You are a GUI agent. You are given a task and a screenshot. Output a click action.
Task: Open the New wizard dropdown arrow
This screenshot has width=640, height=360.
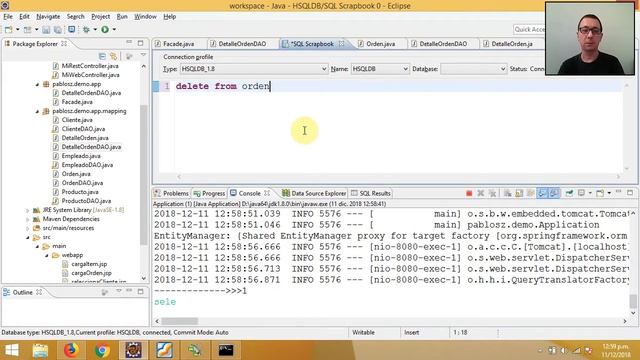(18, 29)
